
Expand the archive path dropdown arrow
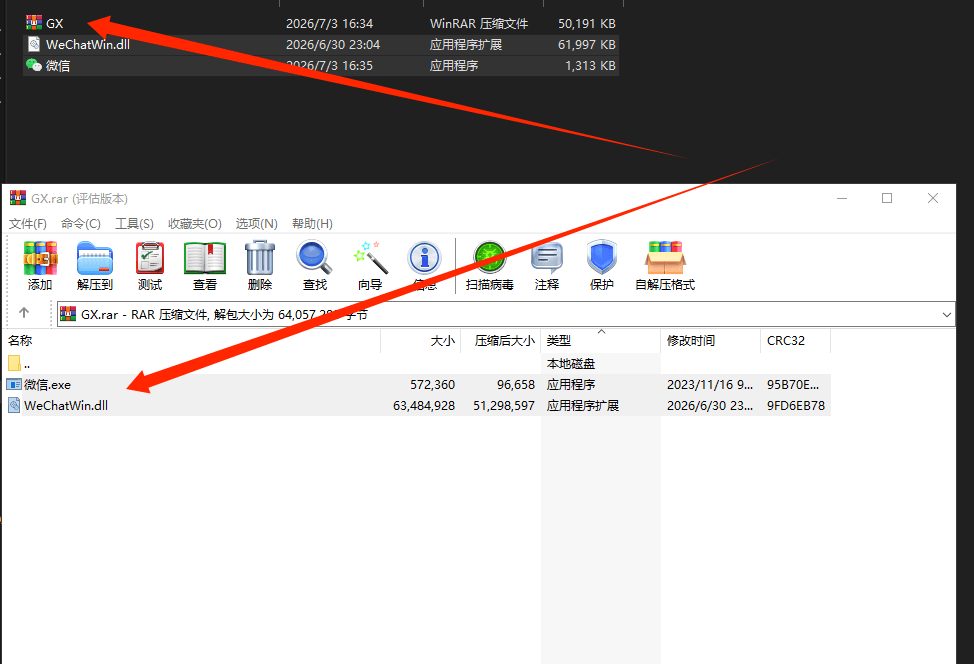pyautogui.click(x=946, y=314)
